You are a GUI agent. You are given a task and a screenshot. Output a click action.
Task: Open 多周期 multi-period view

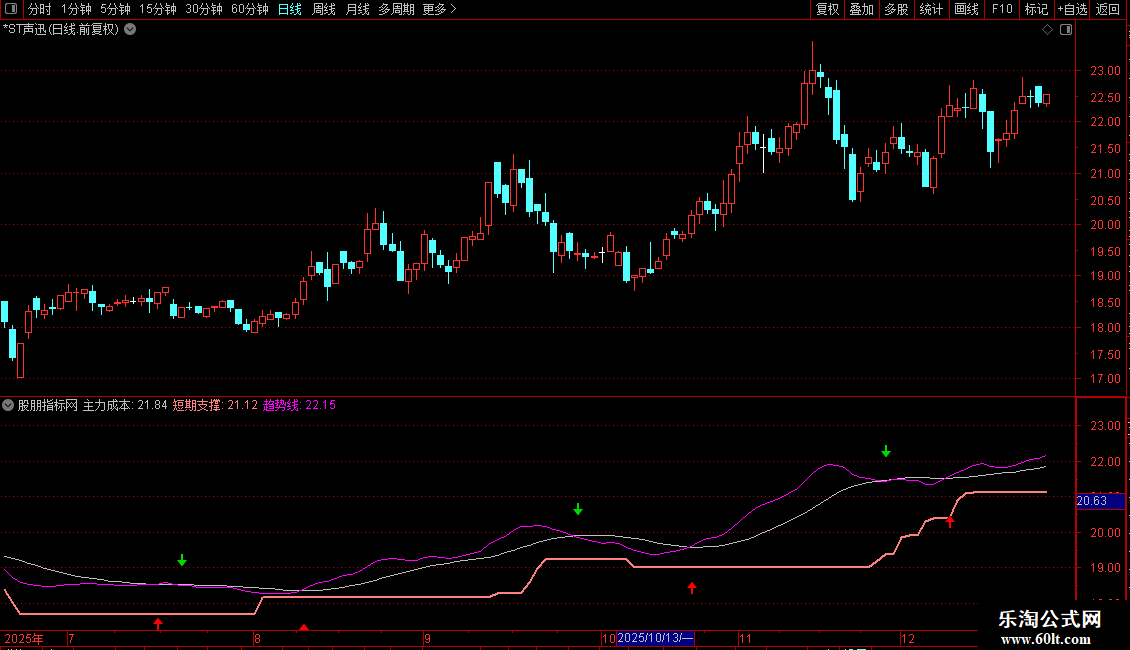tap(396, 9)
